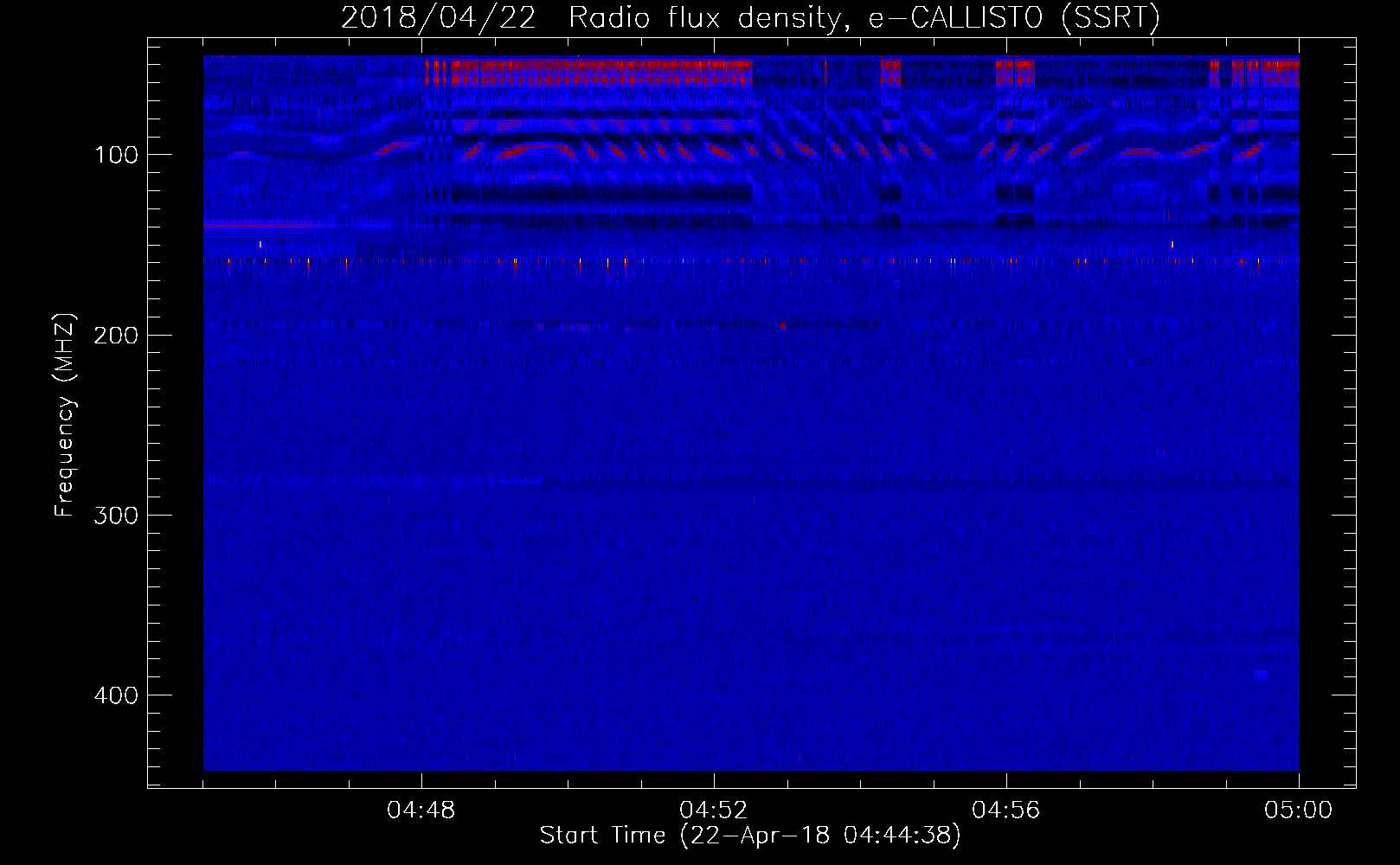Click the "400" frequency tick label
The width and height of the screenshot is (1400, 865).
(116, 696)
